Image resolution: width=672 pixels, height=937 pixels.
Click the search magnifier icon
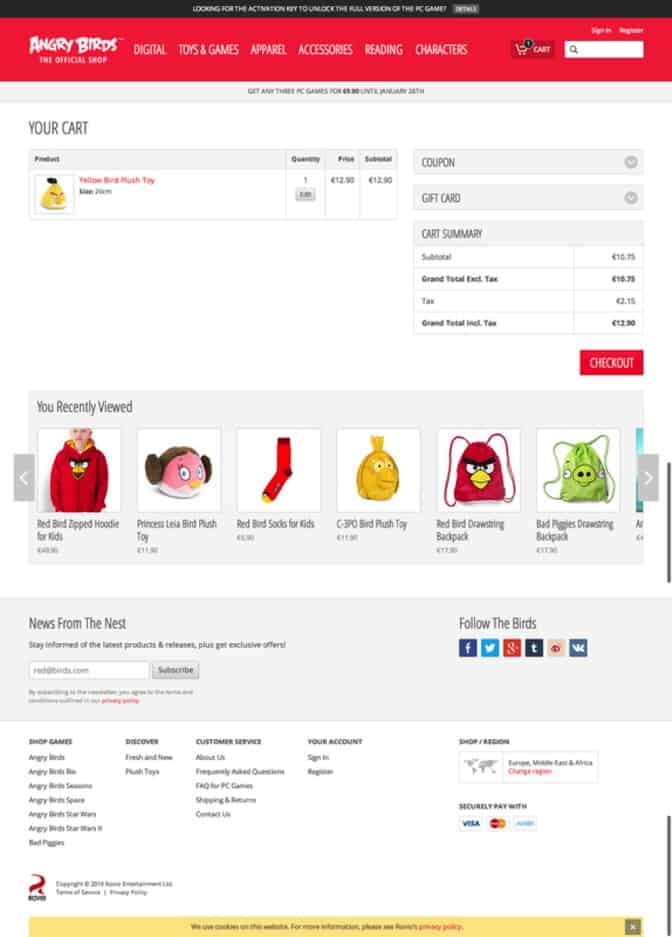[573, 50]
